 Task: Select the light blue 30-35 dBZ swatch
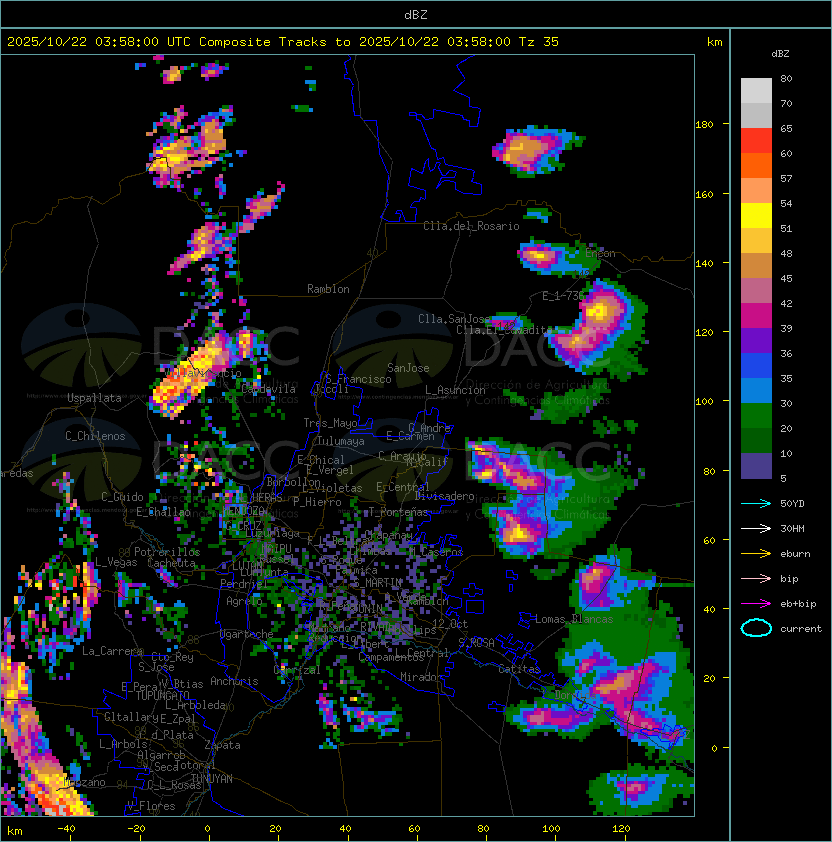756,391
